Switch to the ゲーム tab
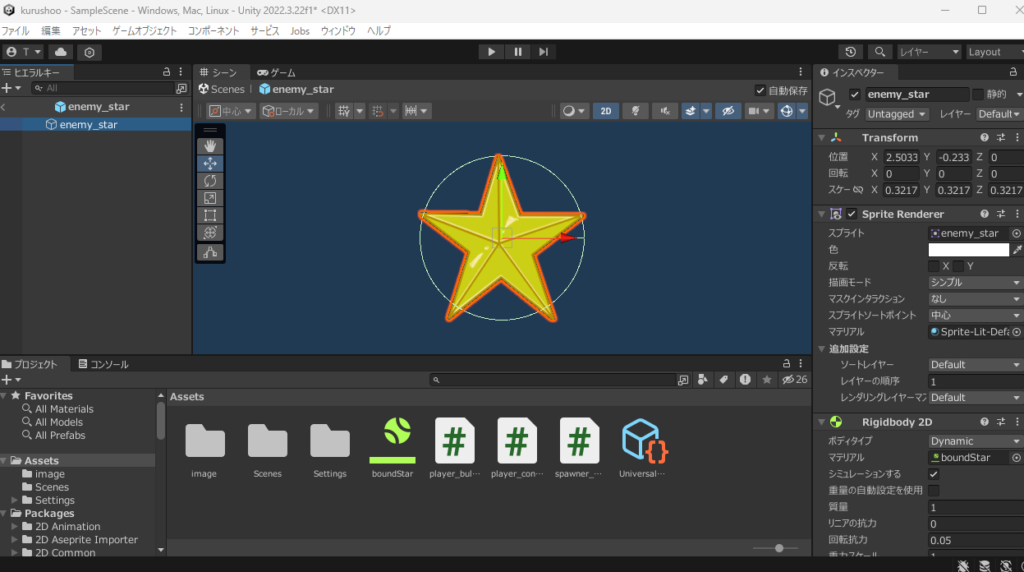This screenshot has height=572, width=1024. click(276, 72)
